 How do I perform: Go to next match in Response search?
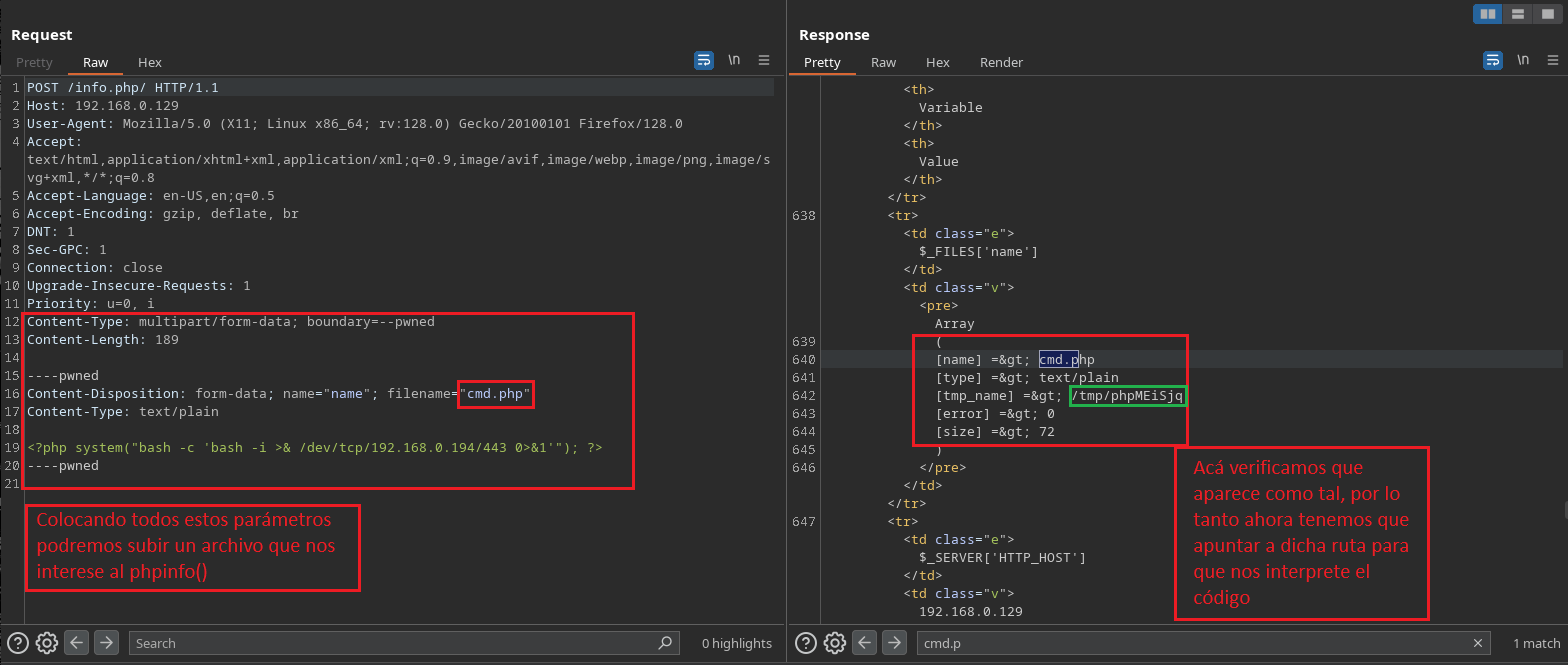(x=894, y=643)
